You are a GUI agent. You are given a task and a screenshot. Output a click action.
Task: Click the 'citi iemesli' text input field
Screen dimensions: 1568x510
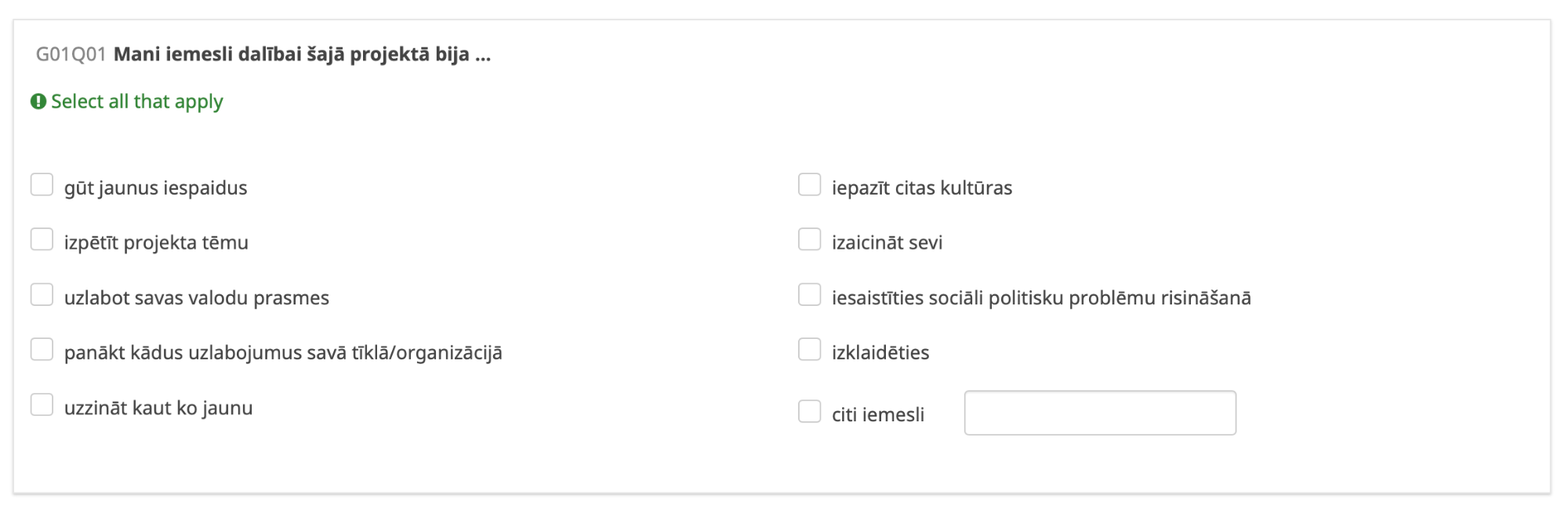coord(1099,413)
